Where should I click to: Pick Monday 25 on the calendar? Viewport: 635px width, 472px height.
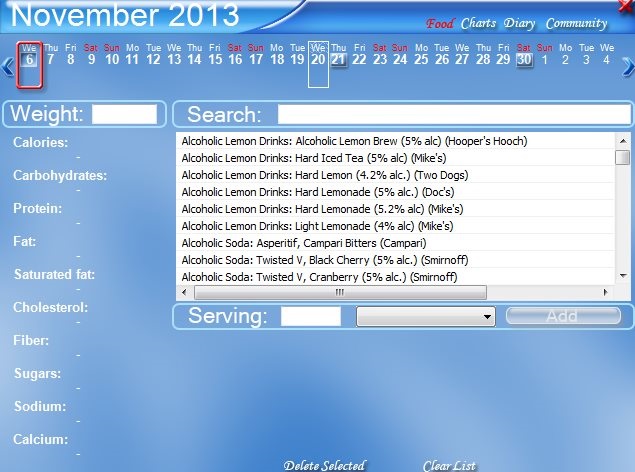(x=421, y=55)
